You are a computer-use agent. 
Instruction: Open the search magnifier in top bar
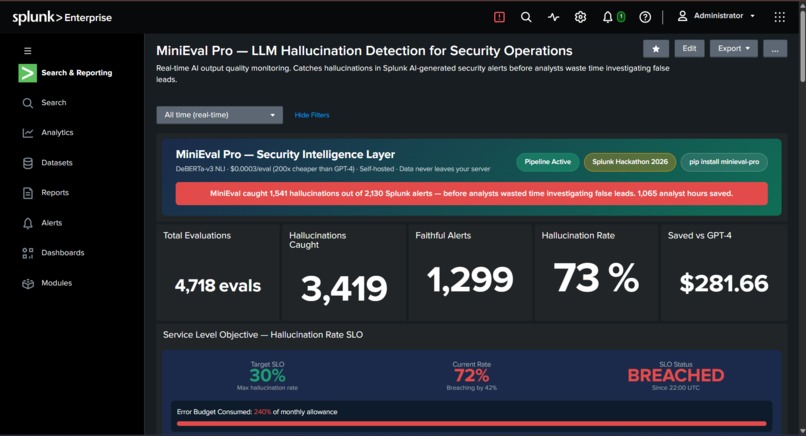pyautogui.click(x=526, y=17)
